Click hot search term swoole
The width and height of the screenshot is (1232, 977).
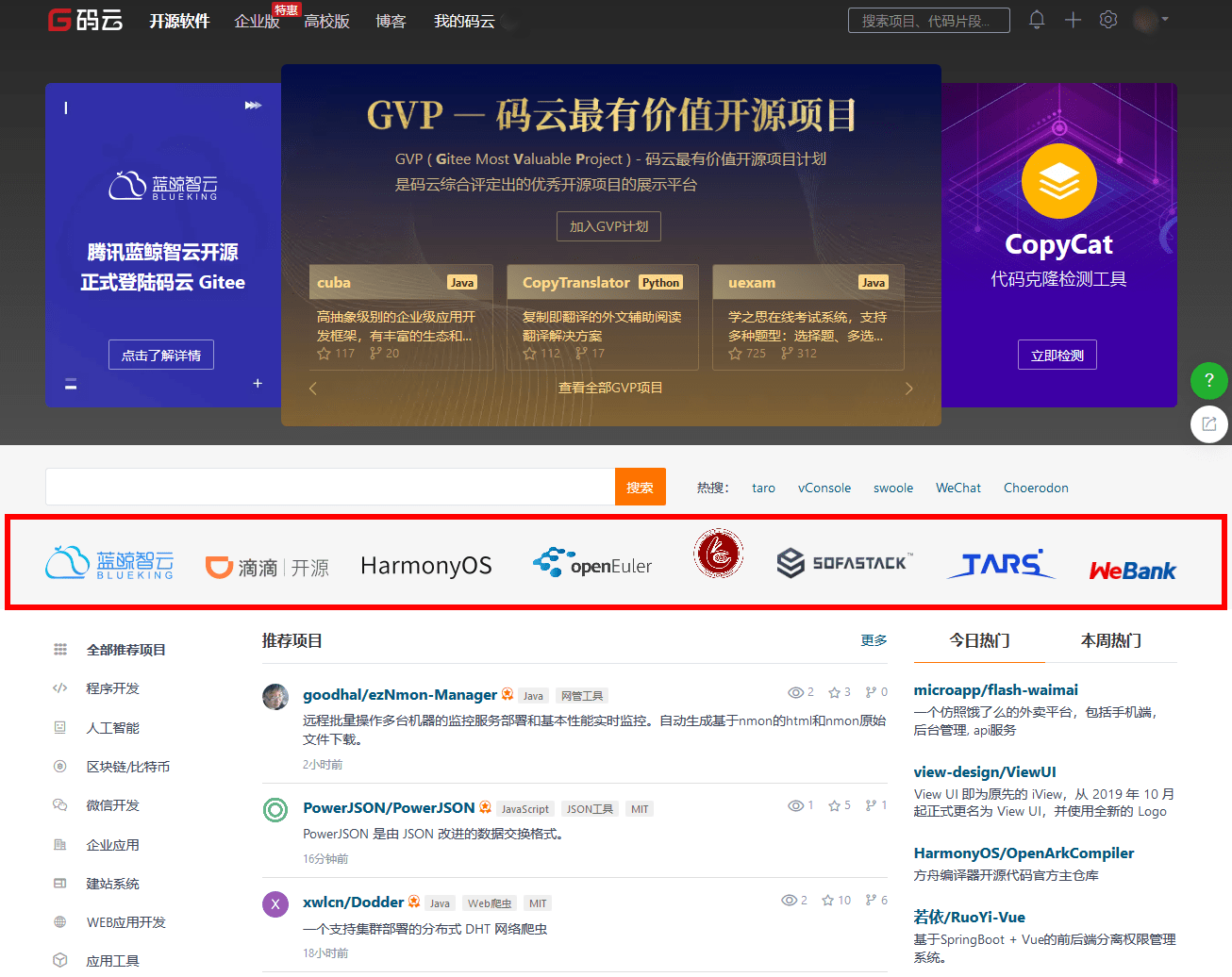pos(893,488)
